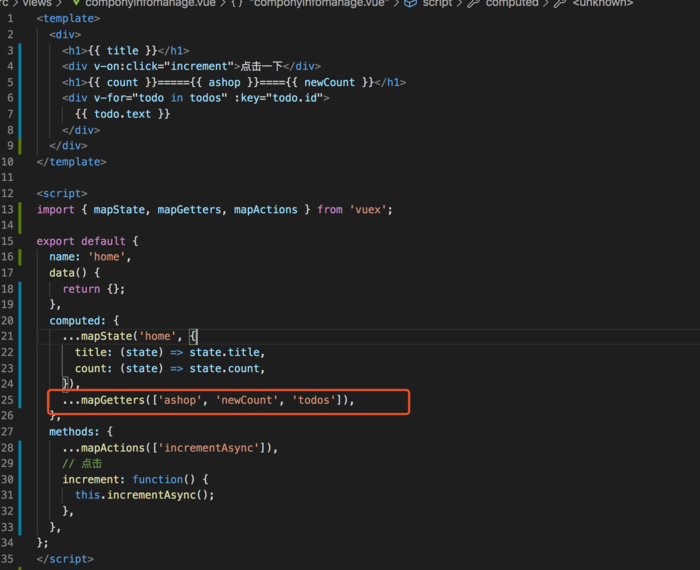Click 'export default' on line 15
Screen dimensions: 700x570
click(81, 241)
